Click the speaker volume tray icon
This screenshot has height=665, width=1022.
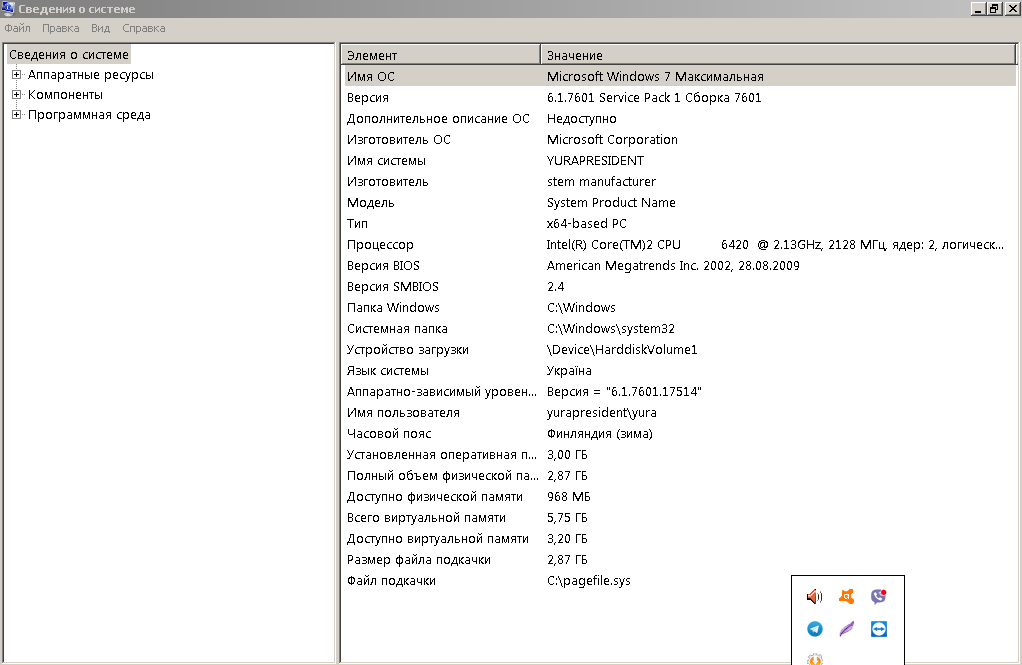814,597
